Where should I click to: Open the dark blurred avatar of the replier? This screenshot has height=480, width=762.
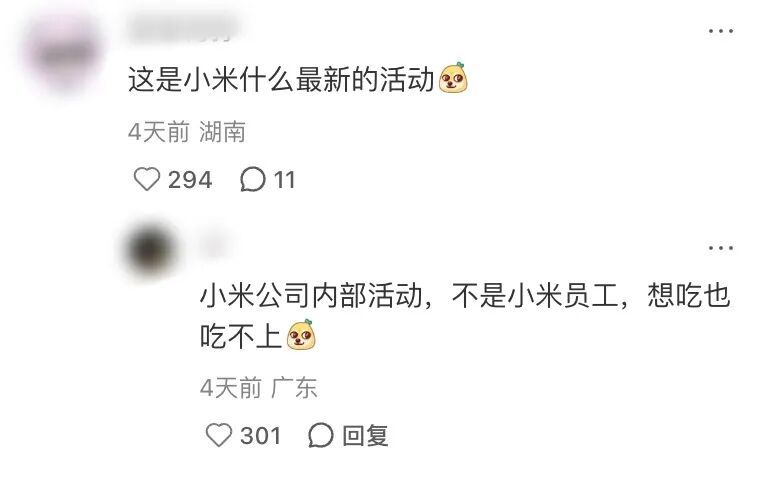[151, 251]
